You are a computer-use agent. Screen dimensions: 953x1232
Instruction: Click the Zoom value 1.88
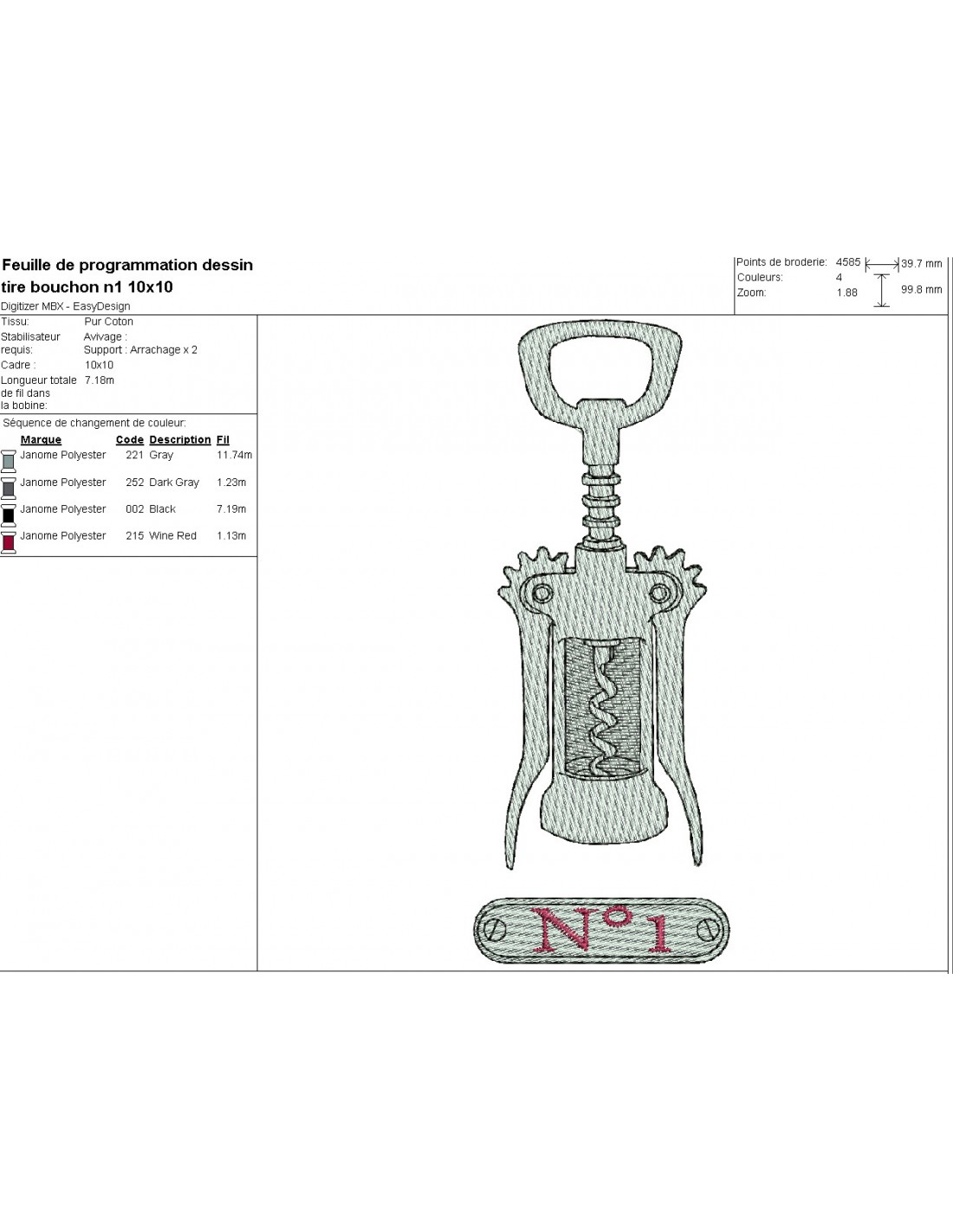(x=846, y=293)
